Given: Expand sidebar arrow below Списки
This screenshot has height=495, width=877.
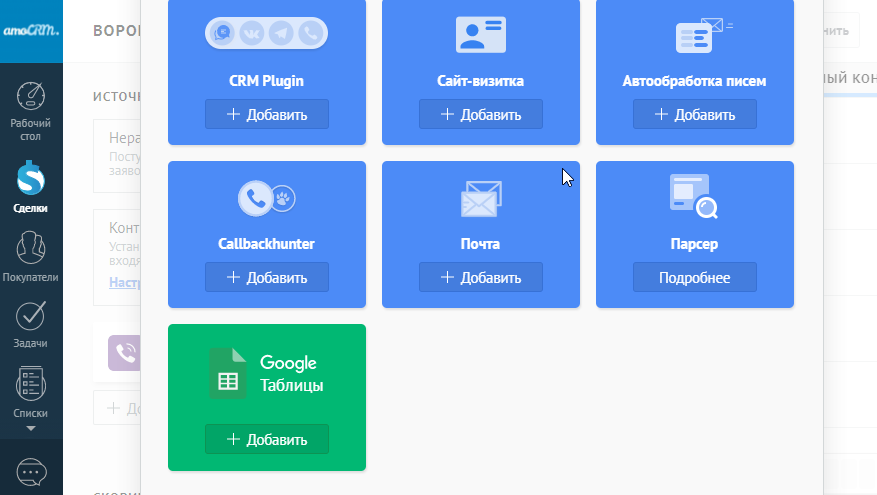Looking at the screenshot, I should click(31, 429).
